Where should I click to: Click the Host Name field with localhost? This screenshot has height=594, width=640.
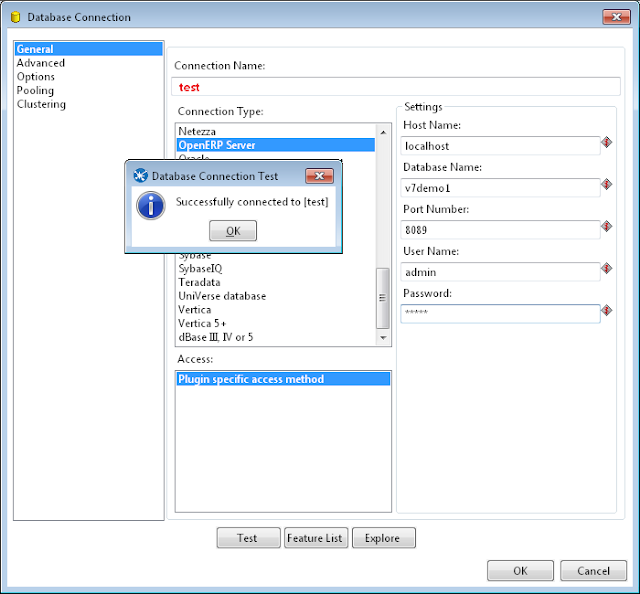[x=500, y=146]
